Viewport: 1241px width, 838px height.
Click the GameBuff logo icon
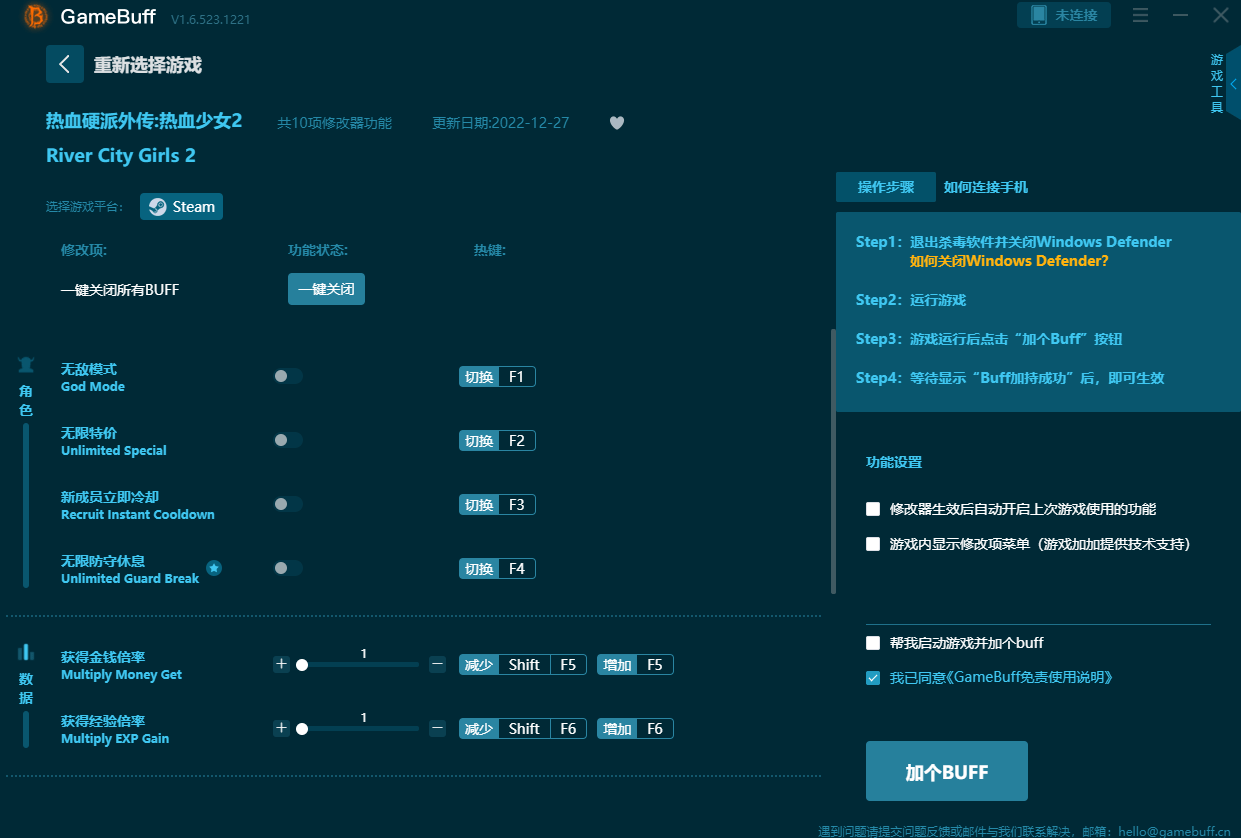(36, 16)
